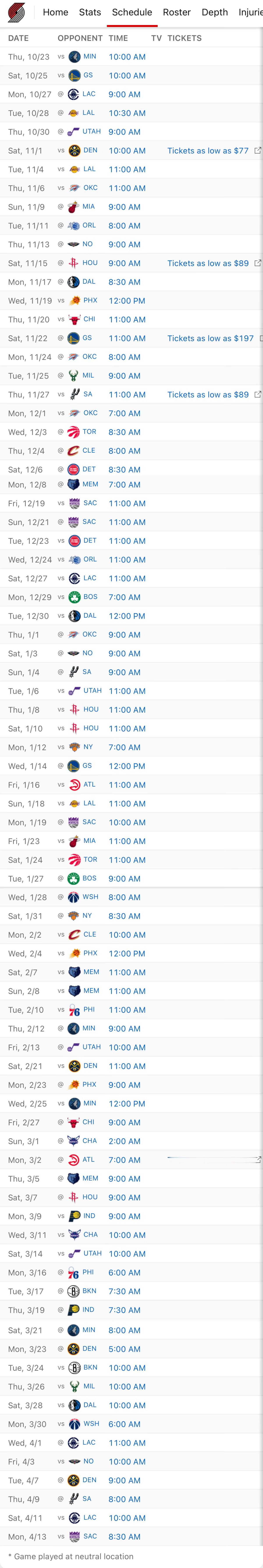Click the Nuggets logo on Sat, 11/1
This screenshot has width=263, height=1568.
coord(74,150)
